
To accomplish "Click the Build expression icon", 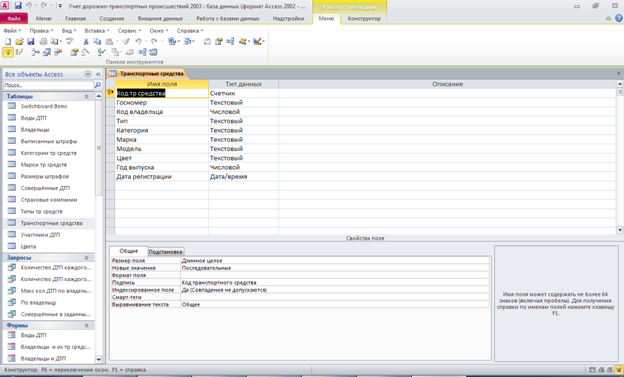I will coord(85,52).
